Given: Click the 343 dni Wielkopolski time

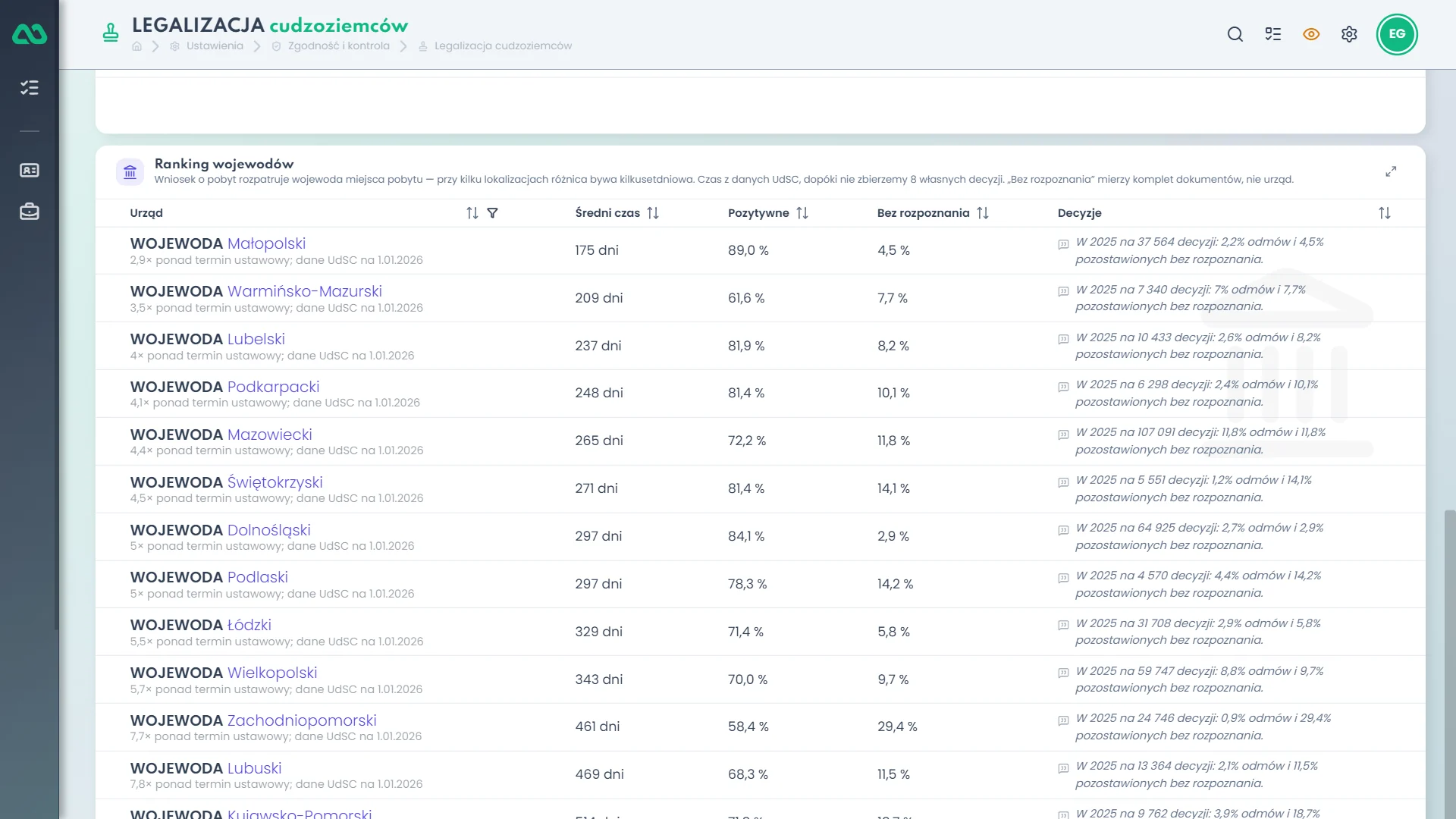Looking at the screenshot, I should point(599,679).
